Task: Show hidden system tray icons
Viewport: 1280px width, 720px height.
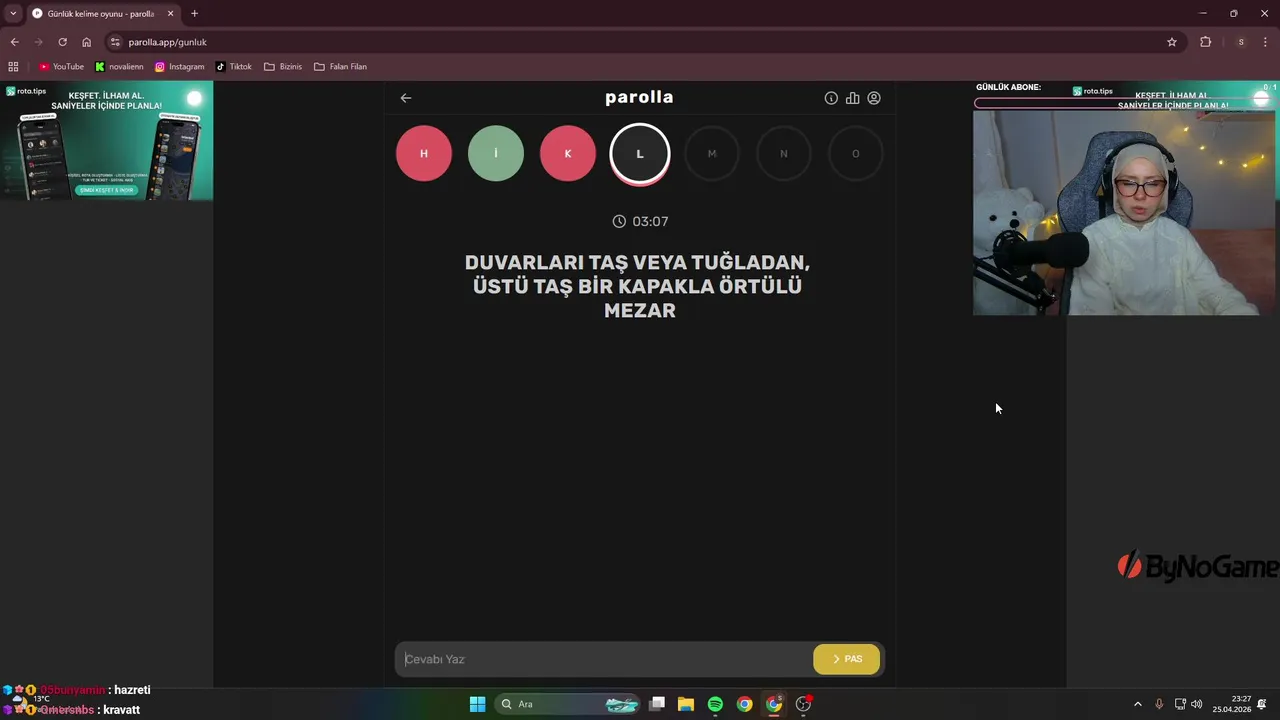Action: click(1137, 704)
